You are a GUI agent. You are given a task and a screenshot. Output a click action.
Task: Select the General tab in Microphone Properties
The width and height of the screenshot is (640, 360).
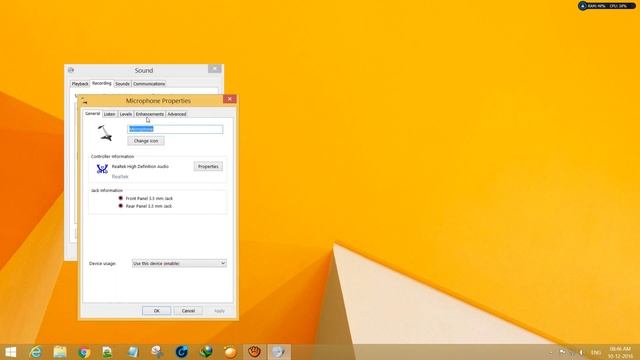(92, 113)
